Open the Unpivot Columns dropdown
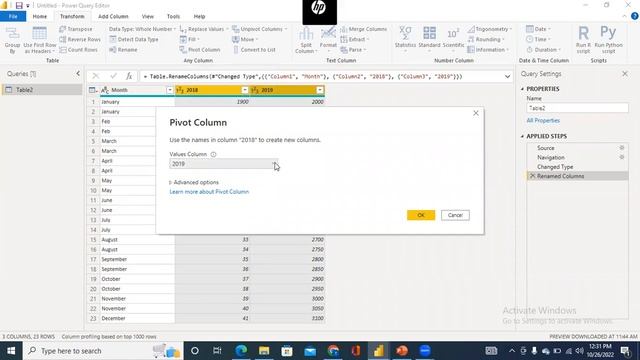This screenshot has height=360, width=640. (x=260, y=29)
